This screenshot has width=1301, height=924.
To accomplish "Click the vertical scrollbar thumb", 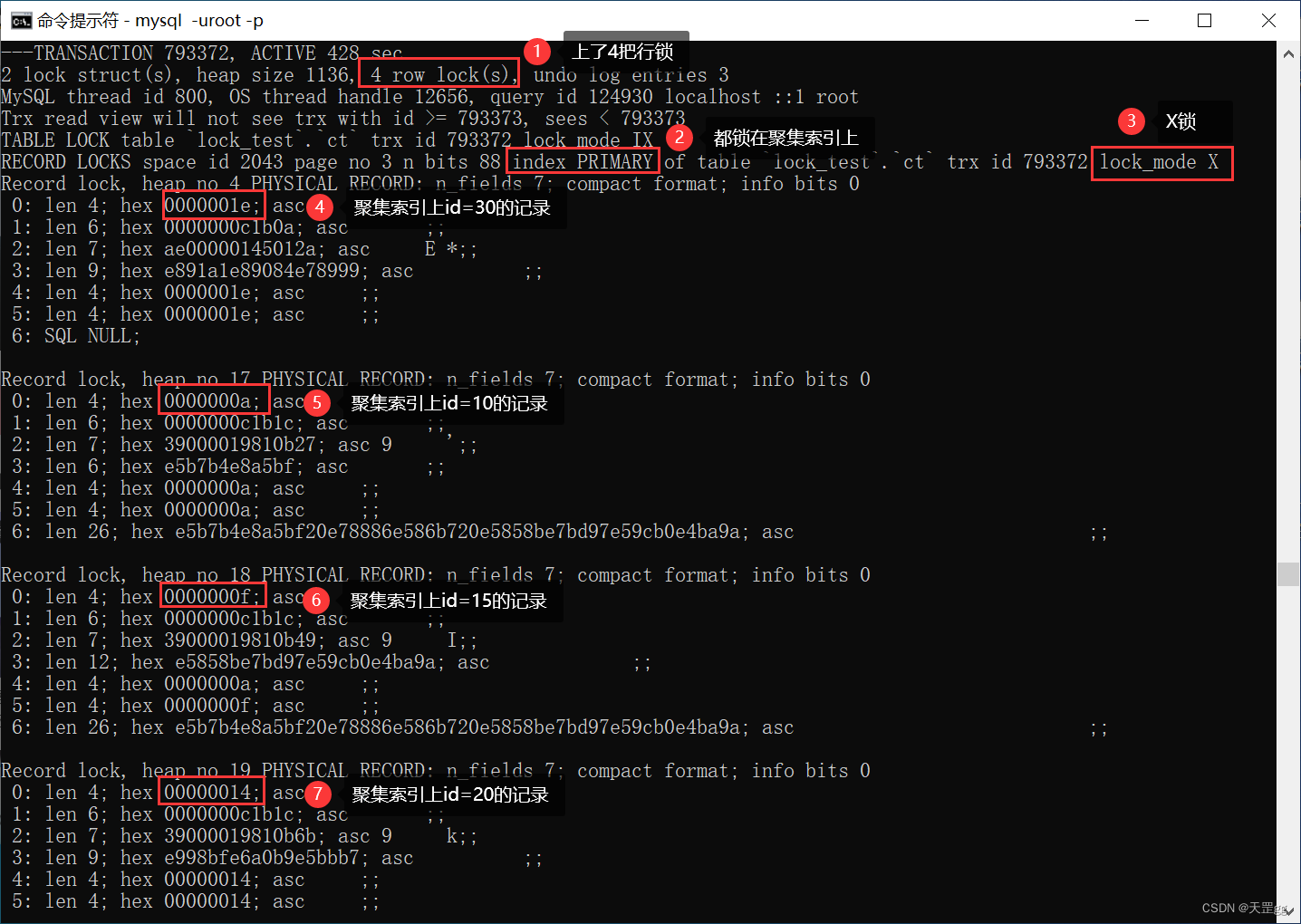I will pyautogui.click(x=1288, y=573).
